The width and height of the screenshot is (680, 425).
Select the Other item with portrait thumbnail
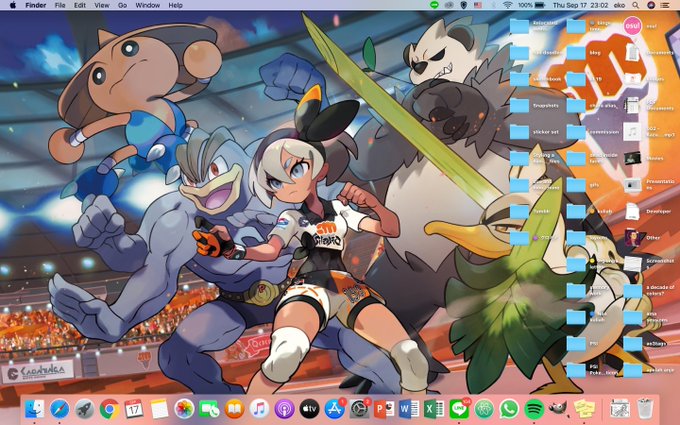pyautogui.click(x=632, y=238)
